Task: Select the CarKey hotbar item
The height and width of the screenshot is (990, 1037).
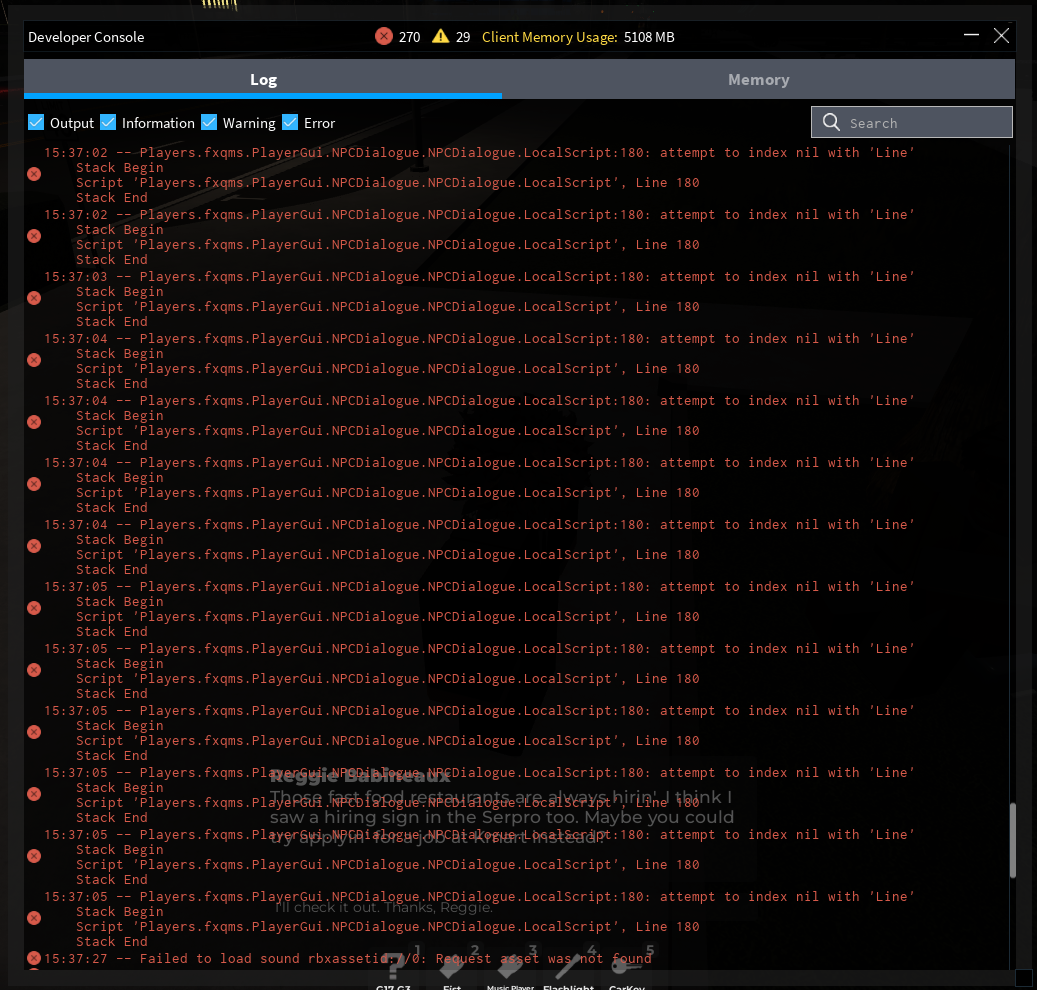Action: click(628, 968)
